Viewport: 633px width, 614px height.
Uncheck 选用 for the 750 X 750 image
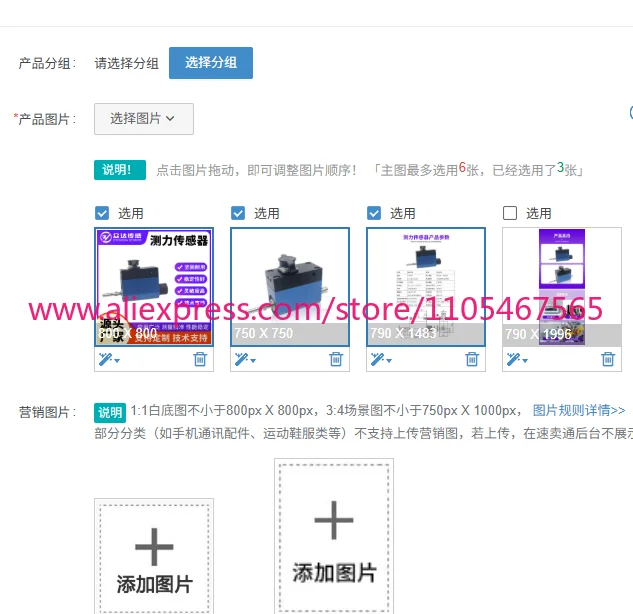(x=238, y=213)
